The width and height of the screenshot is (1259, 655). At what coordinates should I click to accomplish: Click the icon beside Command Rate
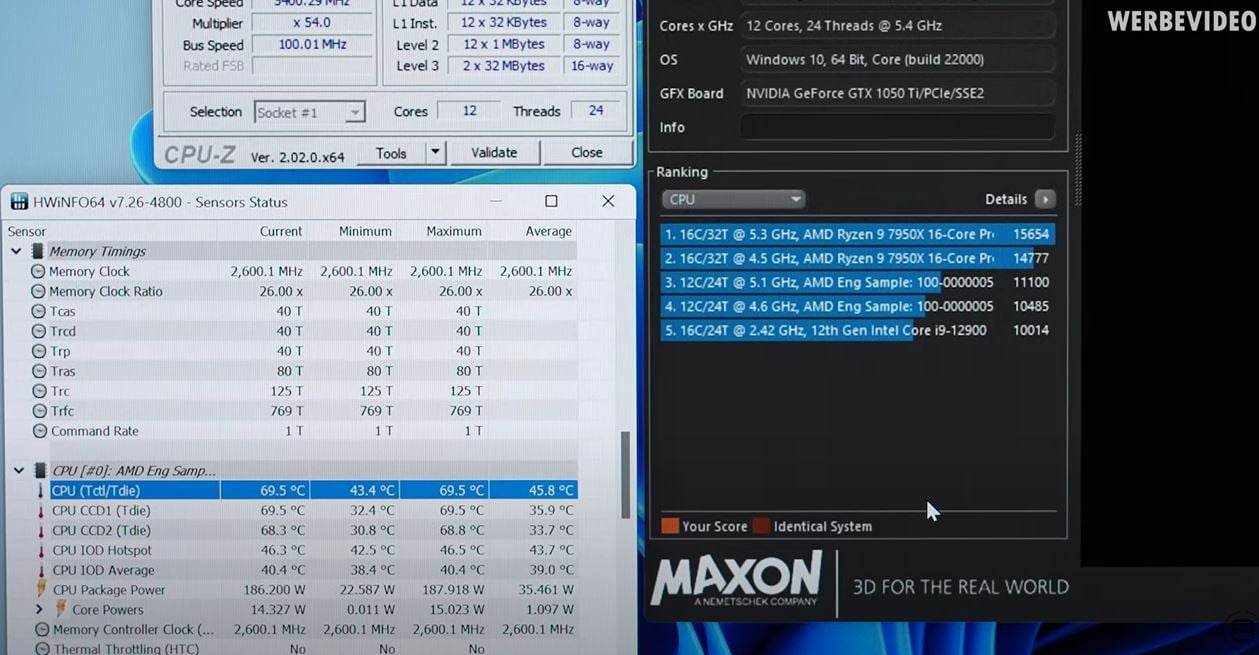pos(39,431)
